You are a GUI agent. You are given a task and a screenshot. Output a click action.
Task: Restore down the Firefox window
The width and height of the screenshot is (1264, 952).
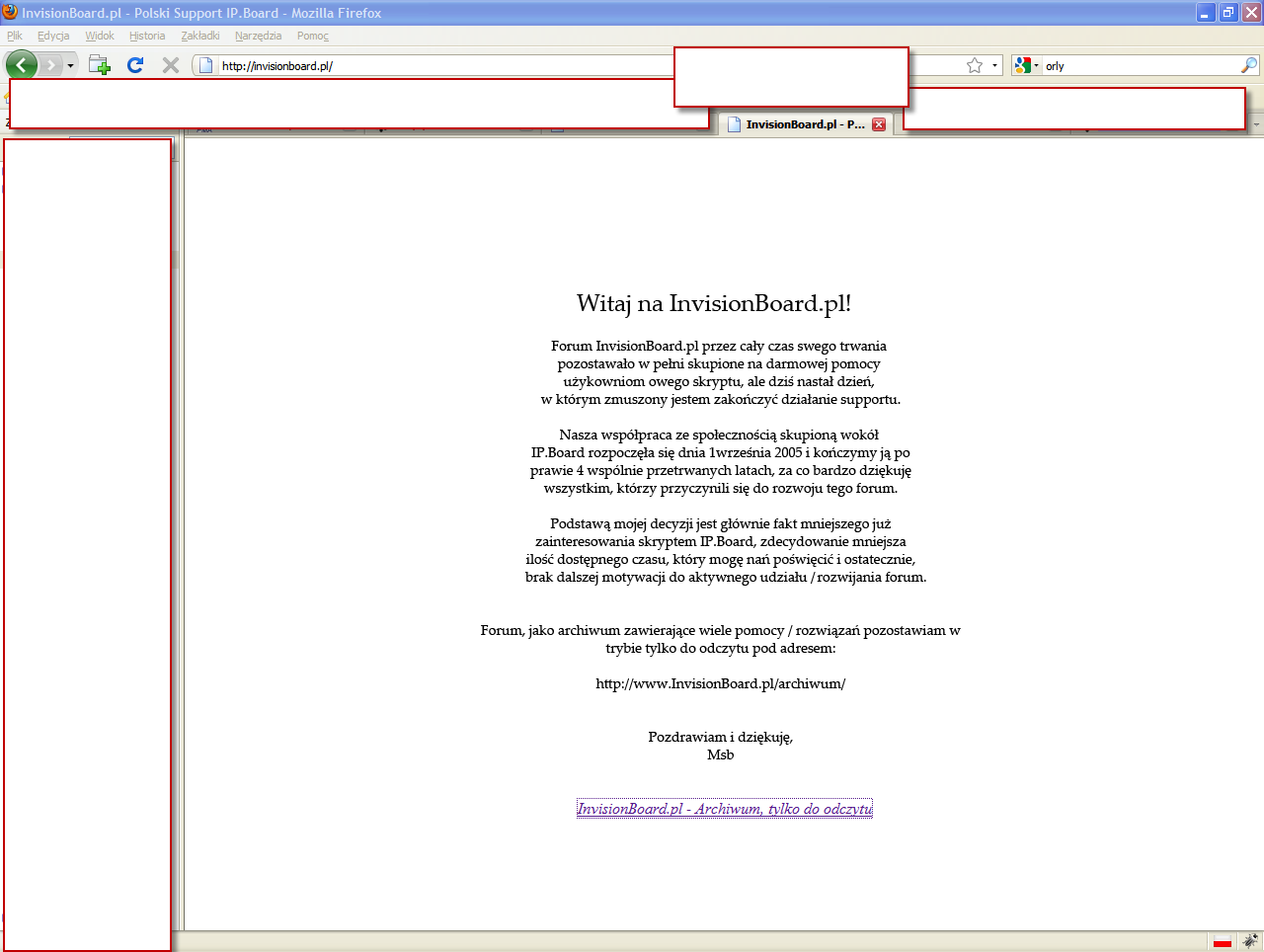[1228, 13]
